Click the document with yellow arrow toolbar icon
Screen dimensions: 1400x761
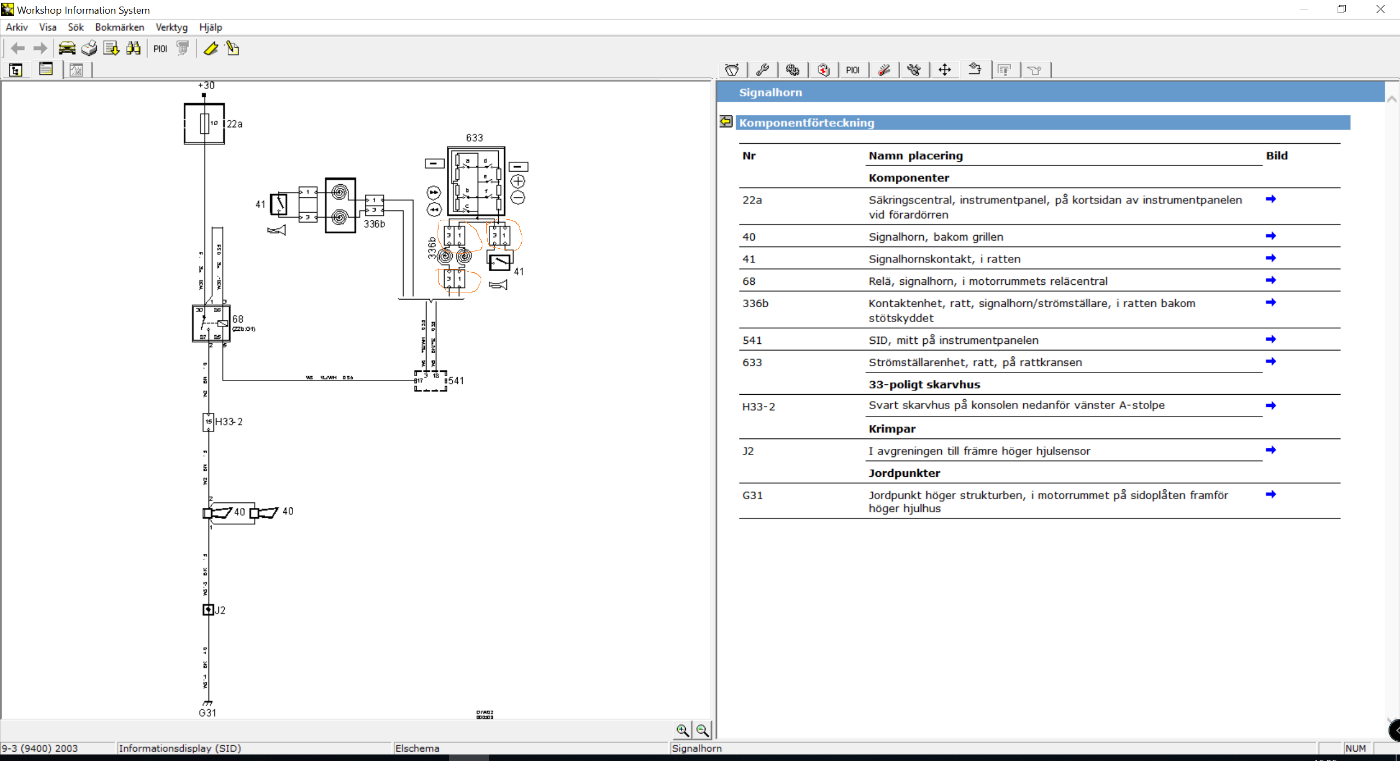111,48
